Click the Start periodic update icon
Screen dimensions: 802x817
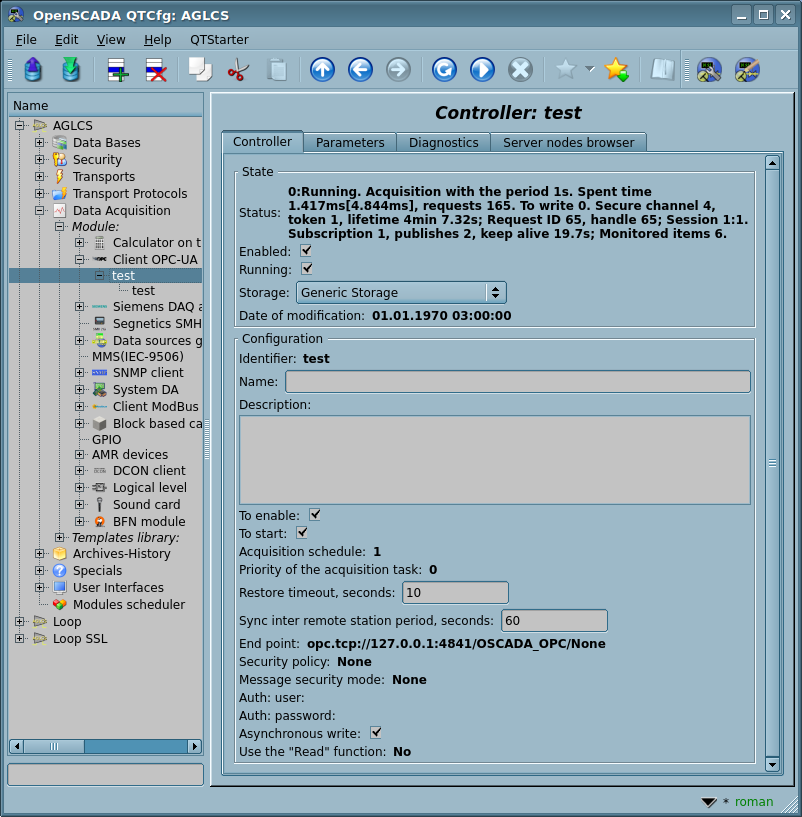pos(482,70)
